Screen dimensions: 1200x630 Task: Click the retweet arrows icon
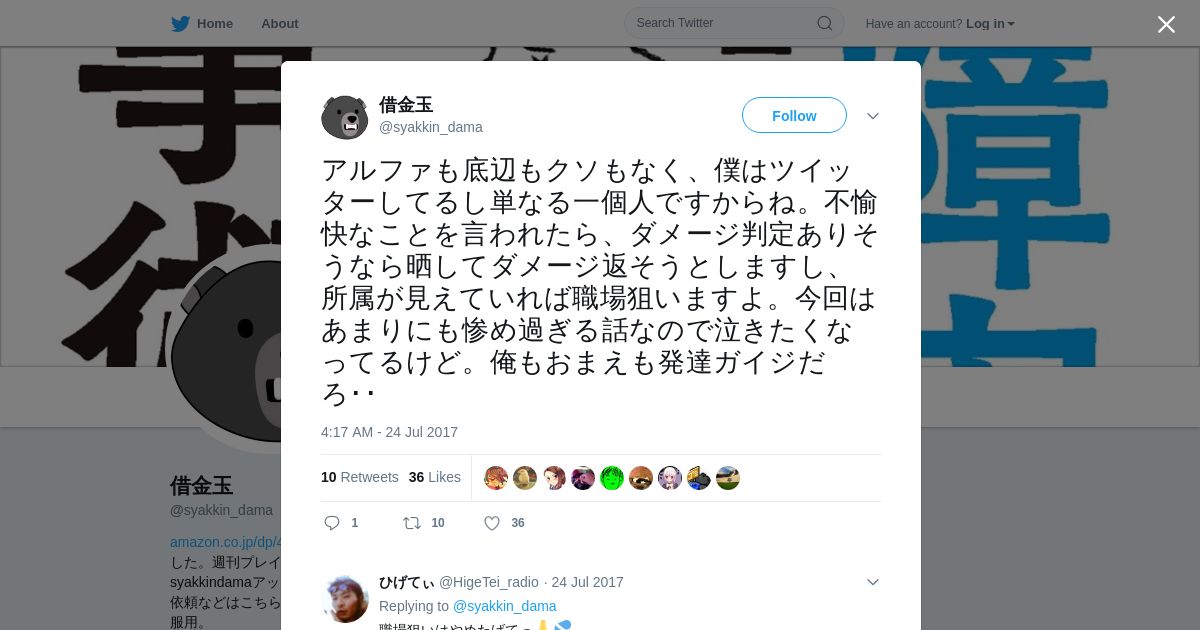point(412,523)
